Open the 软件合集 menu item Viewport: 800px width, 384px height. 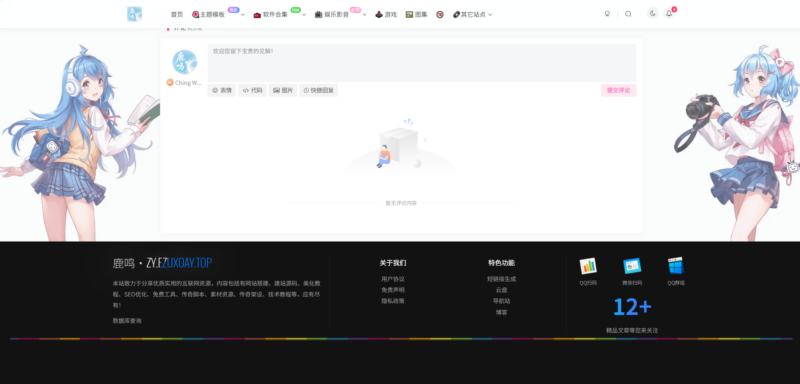(x=271, y=15)
